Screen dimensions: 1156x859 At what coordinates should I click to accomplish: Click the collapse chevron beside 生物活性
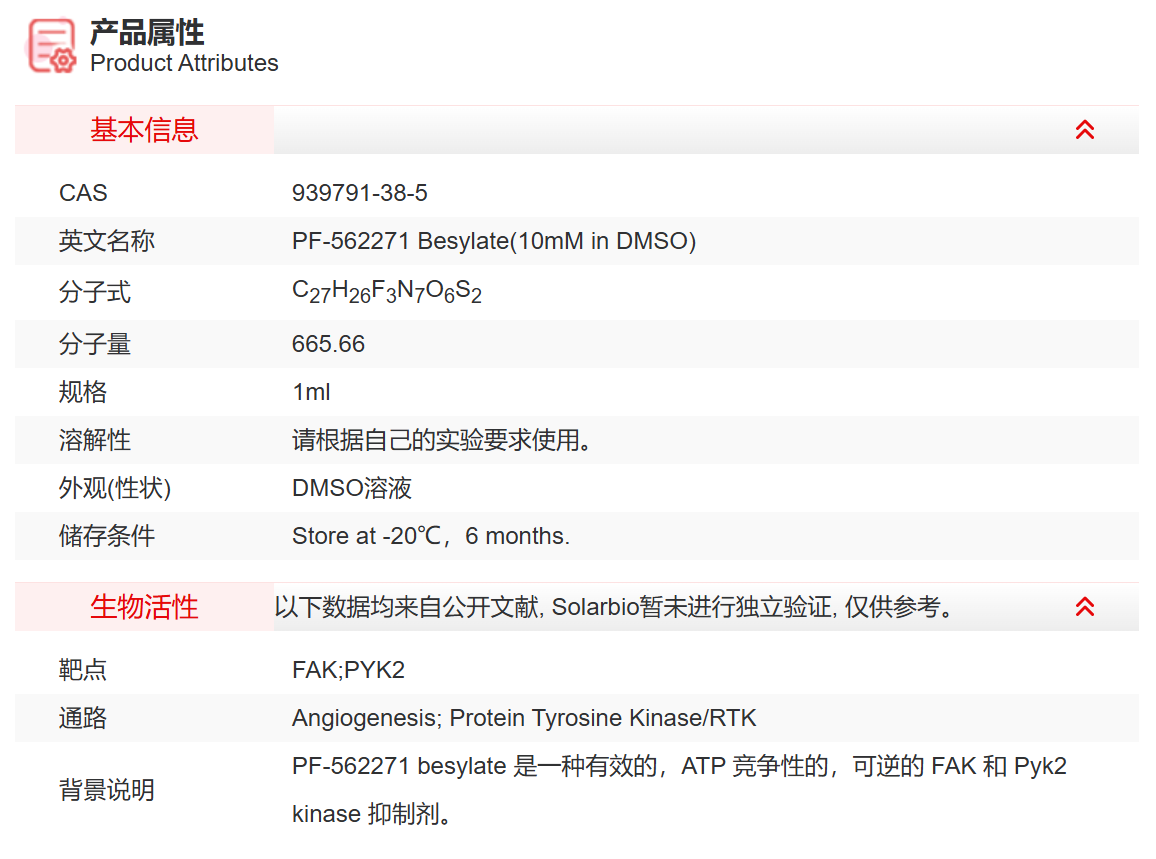(1084, 606)
